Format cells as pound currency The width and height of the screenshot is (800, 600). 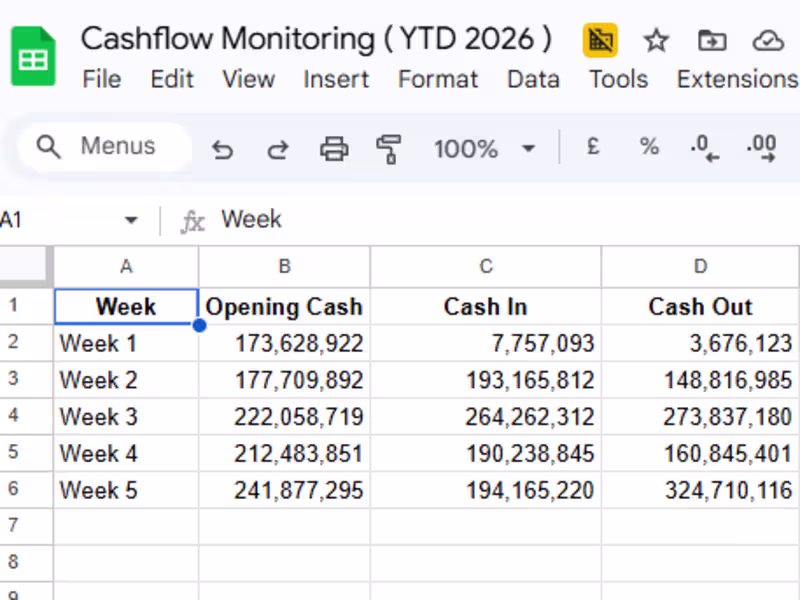tap(593, 147)
